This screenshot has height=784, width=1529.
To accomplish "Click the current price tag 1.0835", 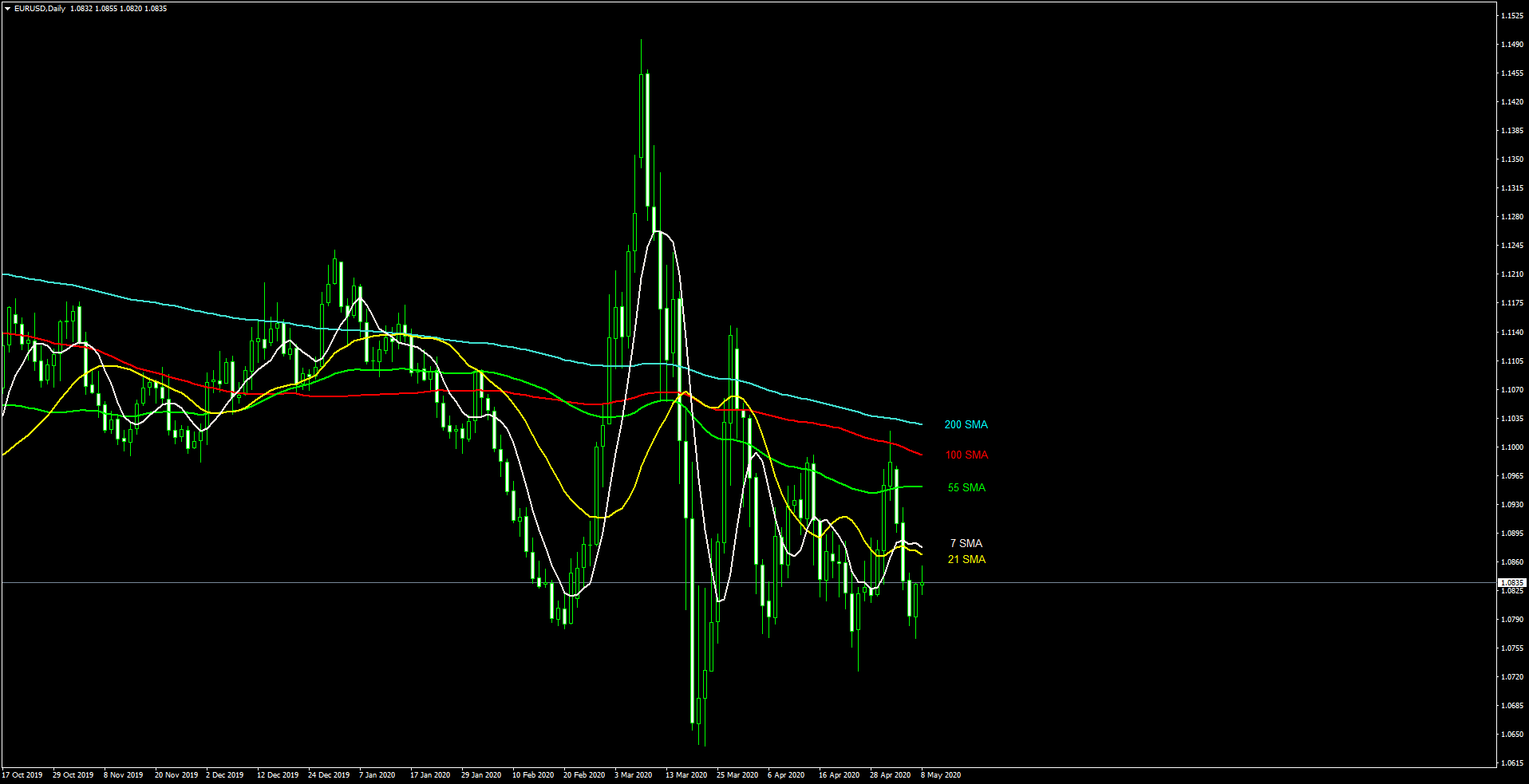I will tap(1511, 583).
